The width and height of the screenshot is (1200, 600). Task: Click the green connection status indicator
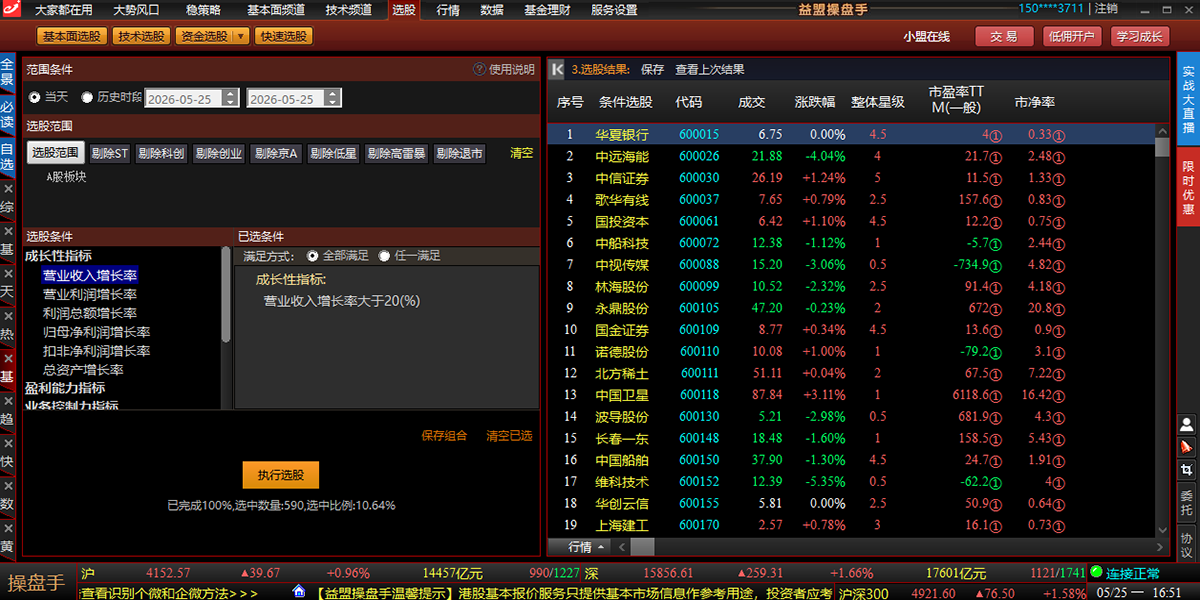1096,573
